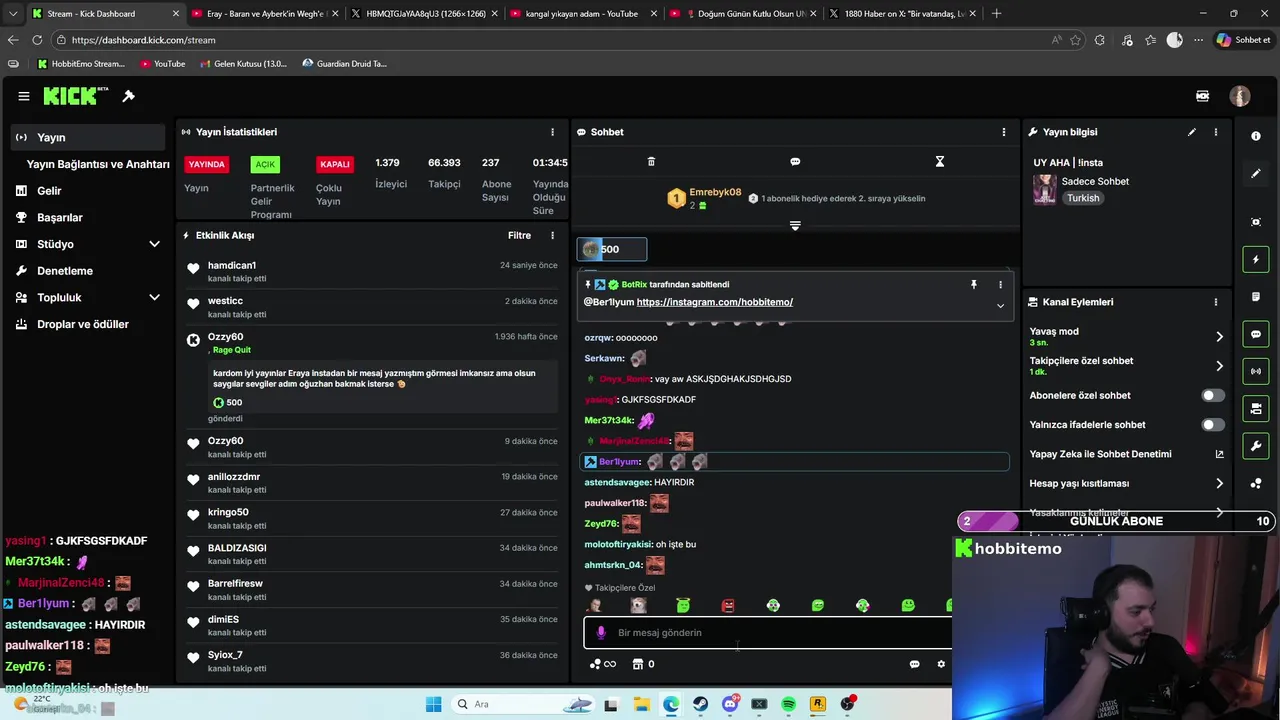Open the Yayın İstatistikleri three-dot menu
The image size is (1280, 720).
tap(552, 132)
